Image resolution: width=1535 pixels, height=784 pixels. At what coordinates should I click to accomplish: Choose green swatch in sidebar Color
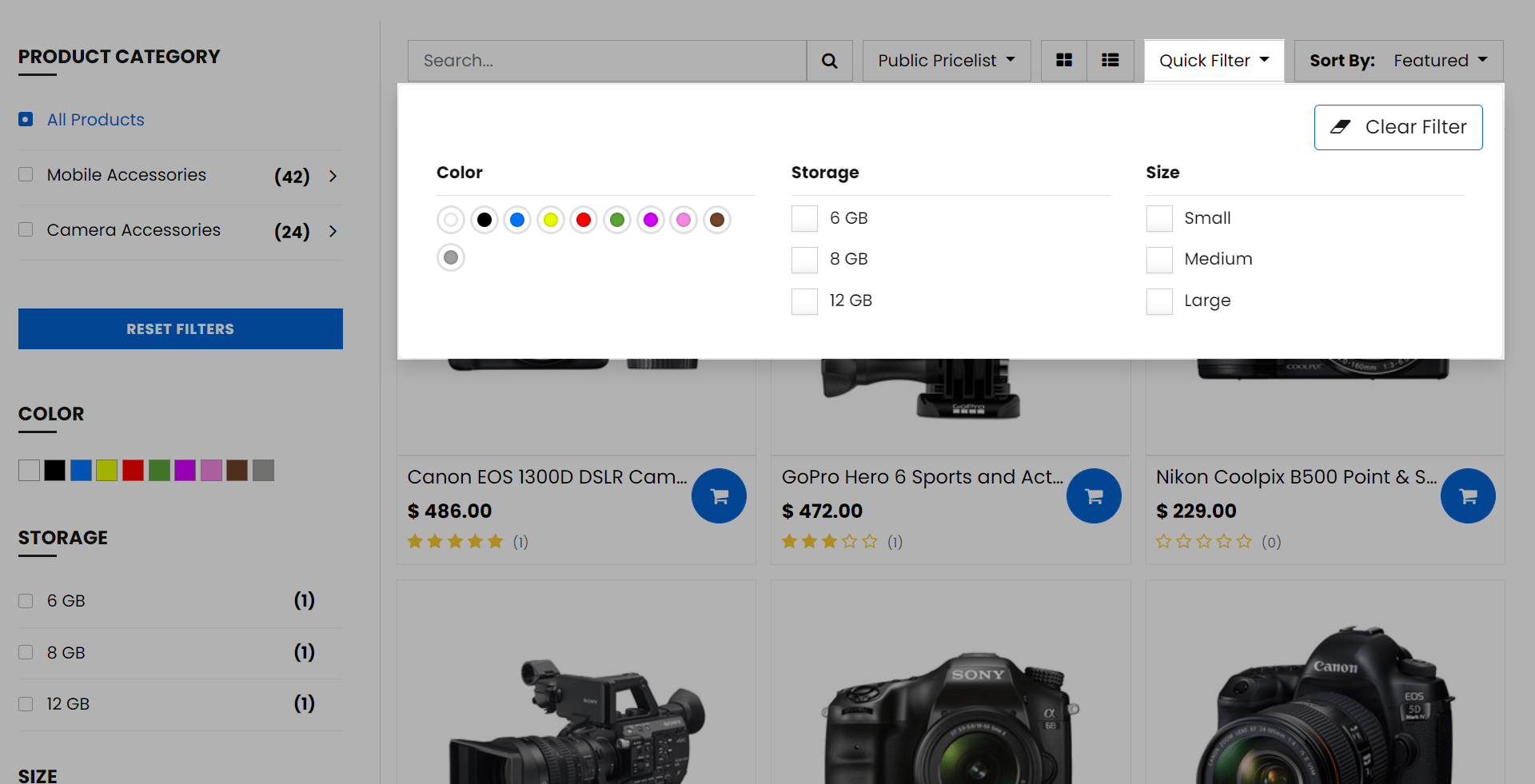[x=159, y=471]
